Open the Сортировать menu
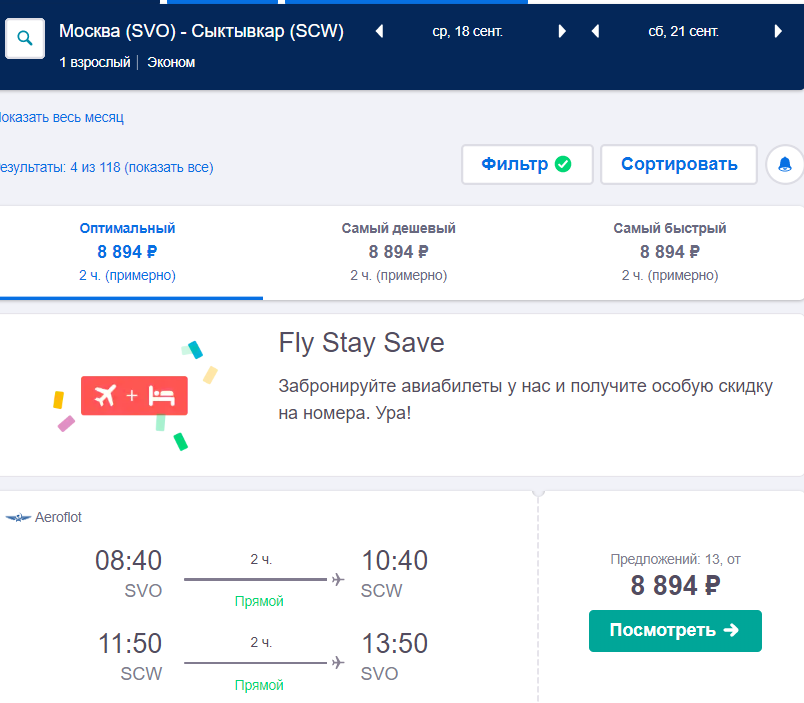 pyautogui.click(x=679, y=164)
